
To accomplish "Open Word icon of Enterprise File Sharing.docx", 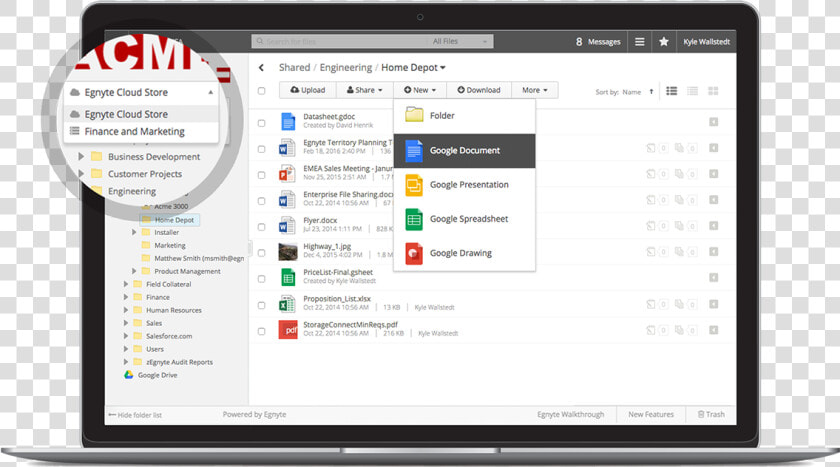I will tap(287, 199).
